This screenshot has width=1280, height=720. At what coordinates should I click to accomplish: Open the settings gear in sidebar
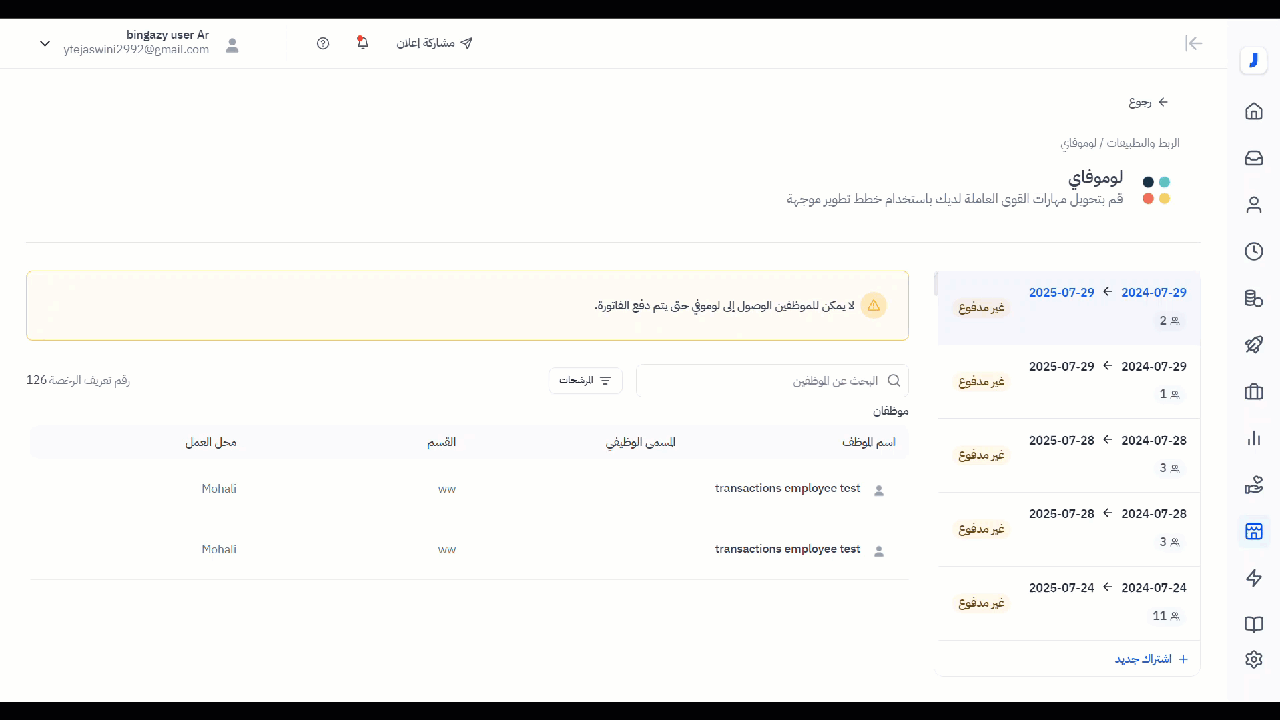pyautogui.click(x=1254, y=659)
